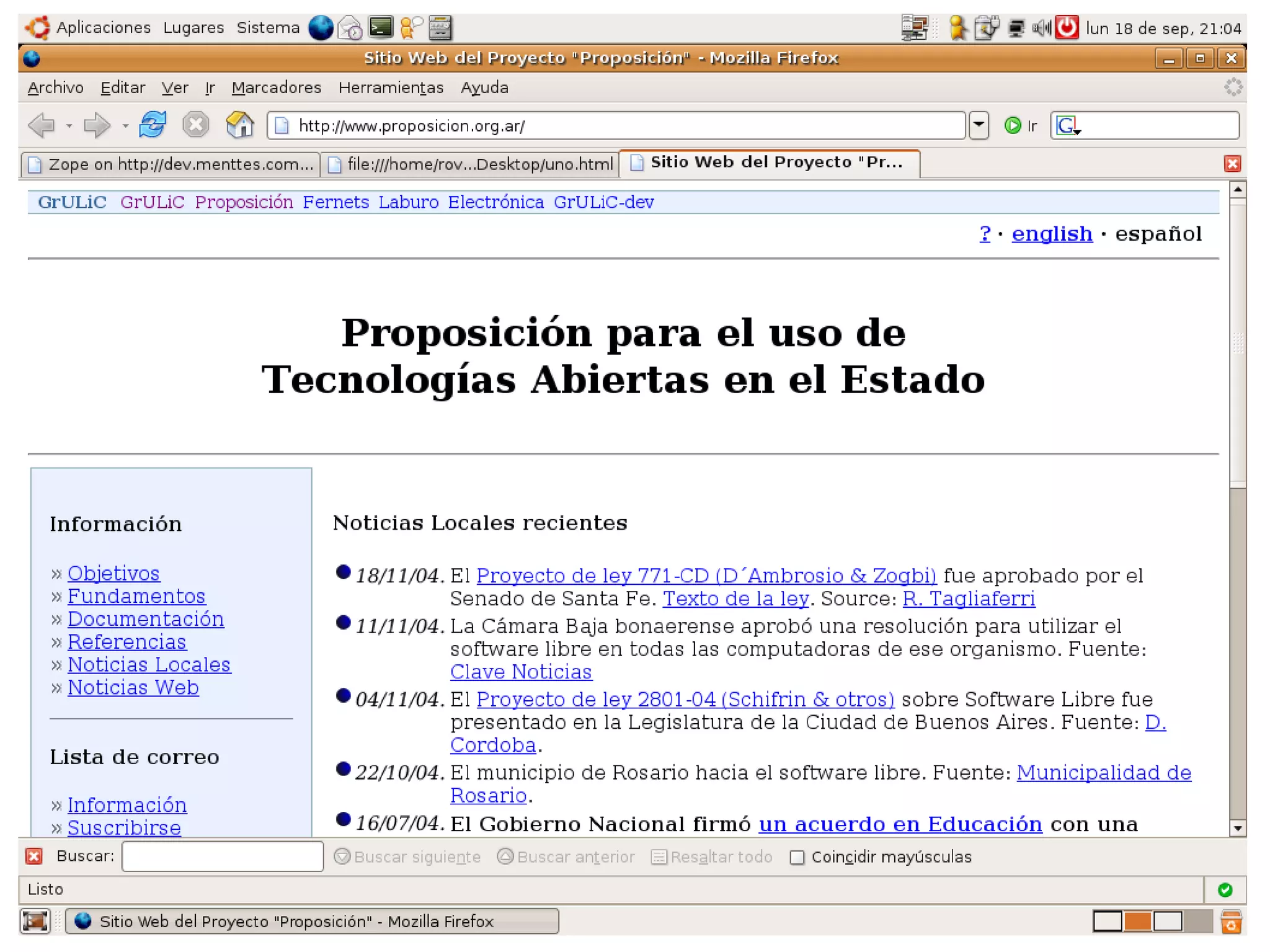The image size is (1270, 952).
Task: Click the english language link
Action: pos(1052,234)
